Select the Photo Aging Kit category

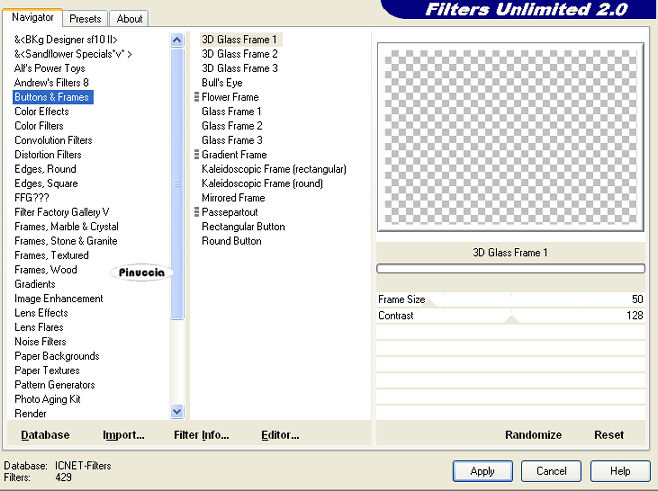(x=47, y=399)
